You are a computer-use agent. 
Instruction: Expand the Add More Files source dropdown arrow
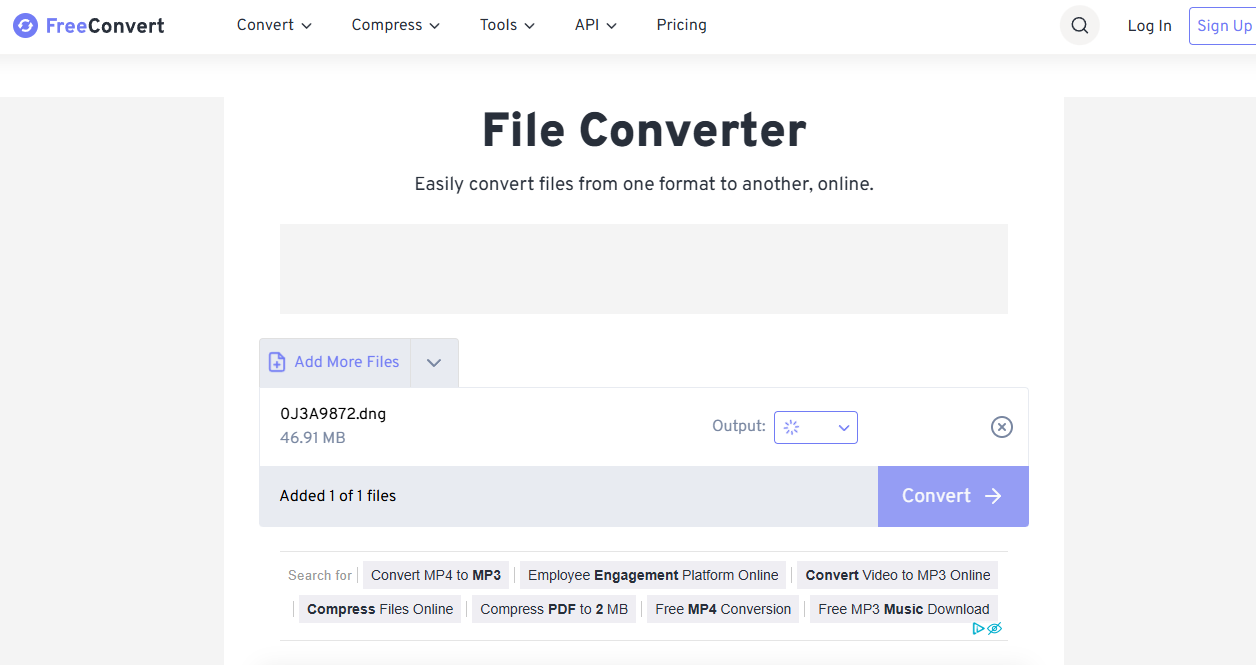434,363
